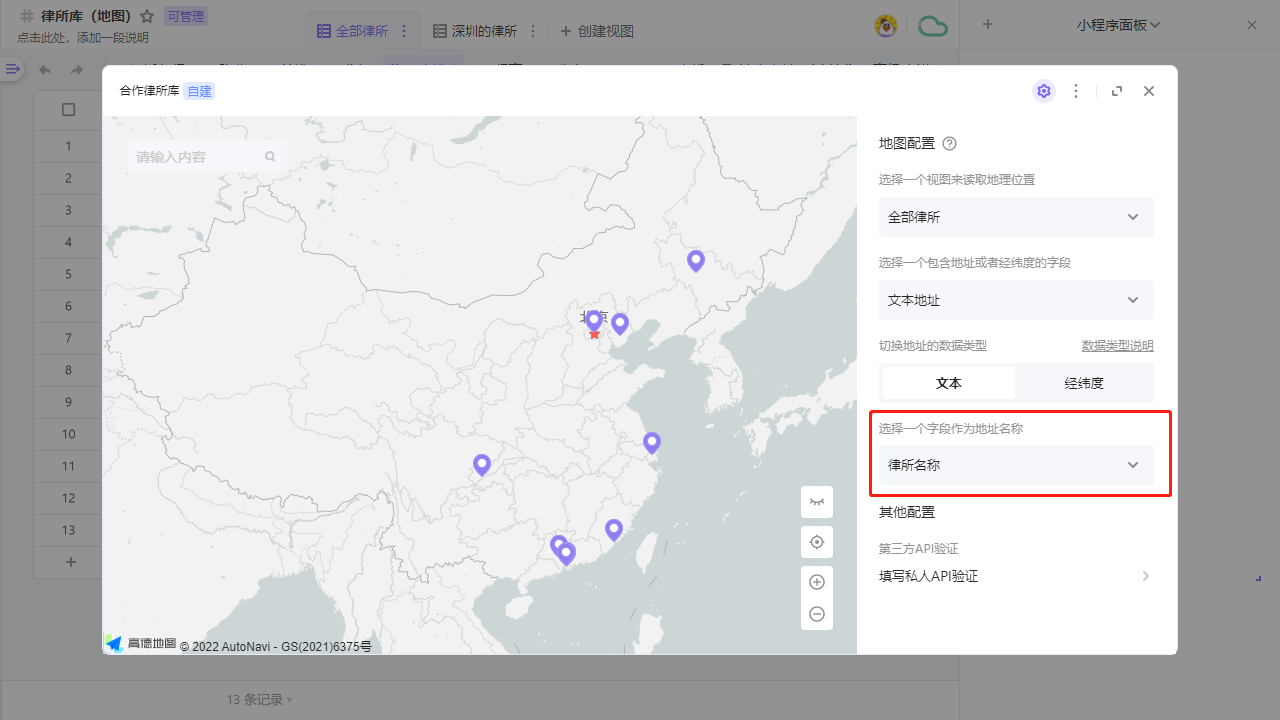
Task: Open the 数据类型说明 link
Action: [x=1117, y=344]
